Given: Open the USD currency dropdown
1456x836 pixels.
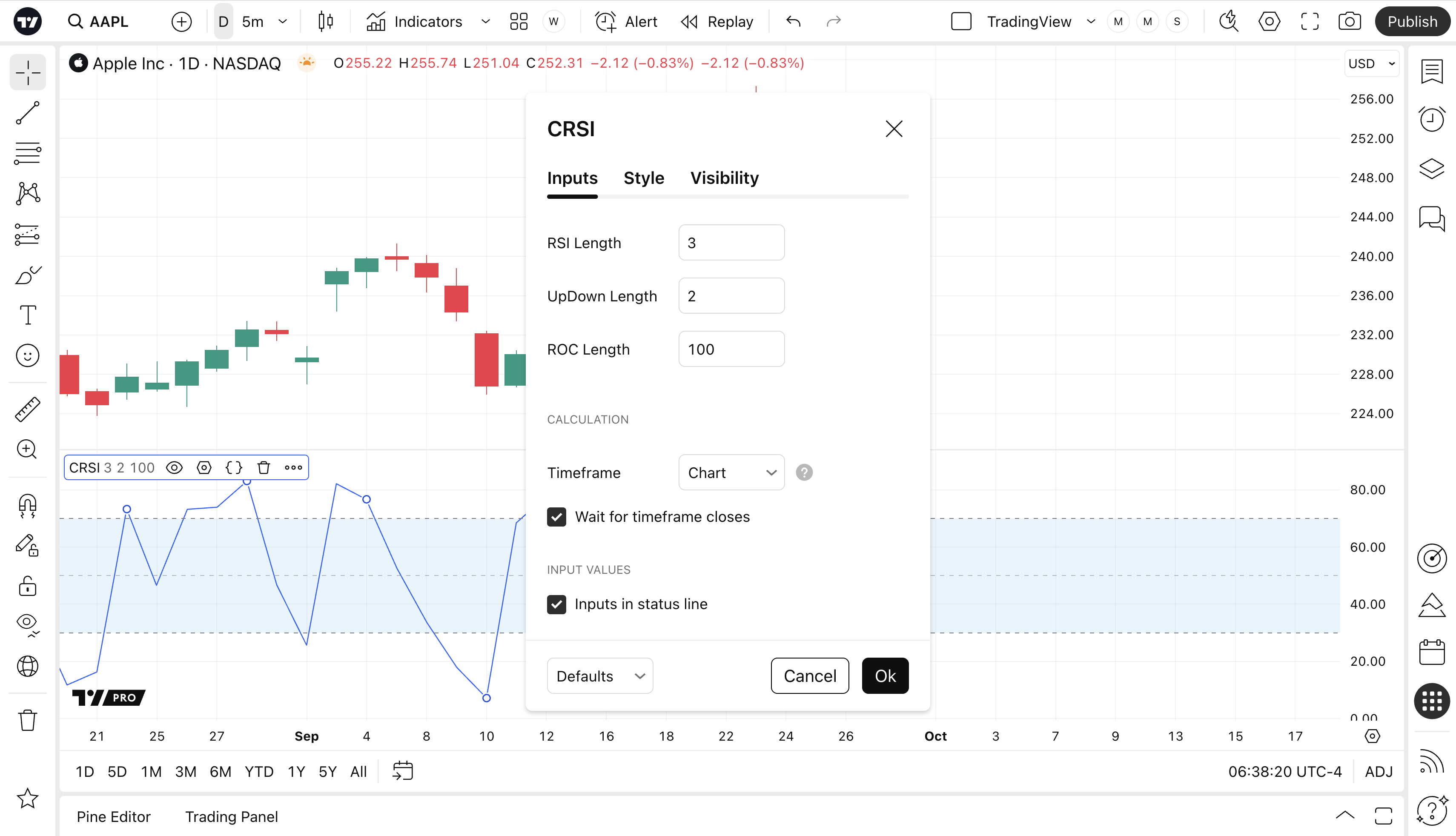Looking at the screenshot, I should coord(1371,64).
